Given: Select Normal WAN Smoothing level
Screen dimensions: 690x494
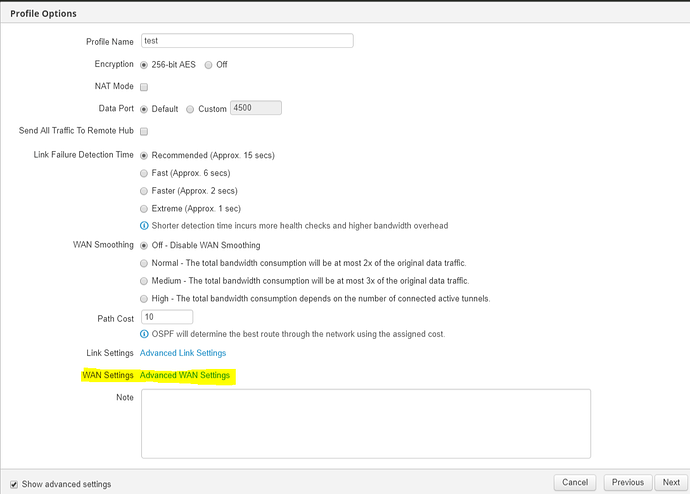Looking at the screenshot, I should 145,263.
